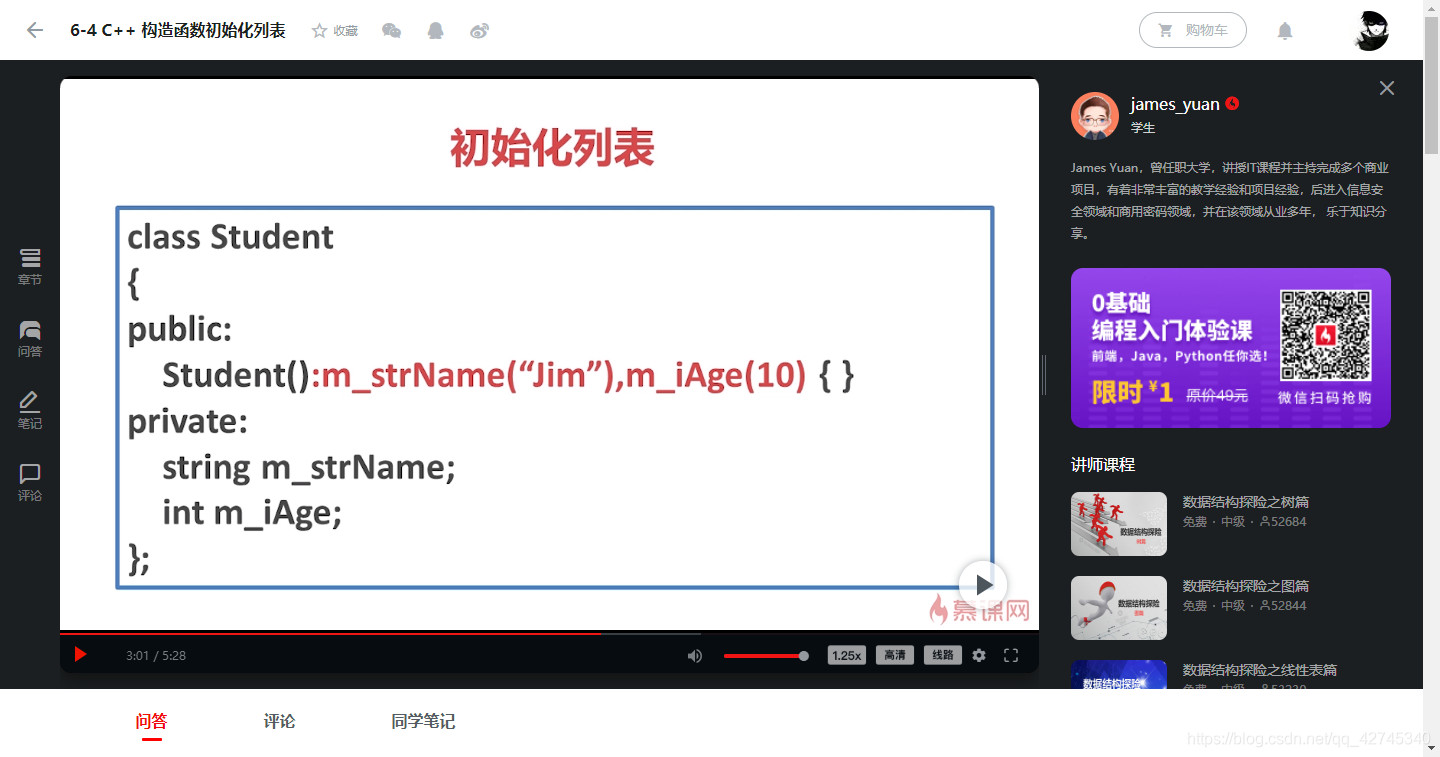1440x757 pixels.
Task: Open the 数据结构探险之线性表篇 thumbnail
Action: 1119,675
